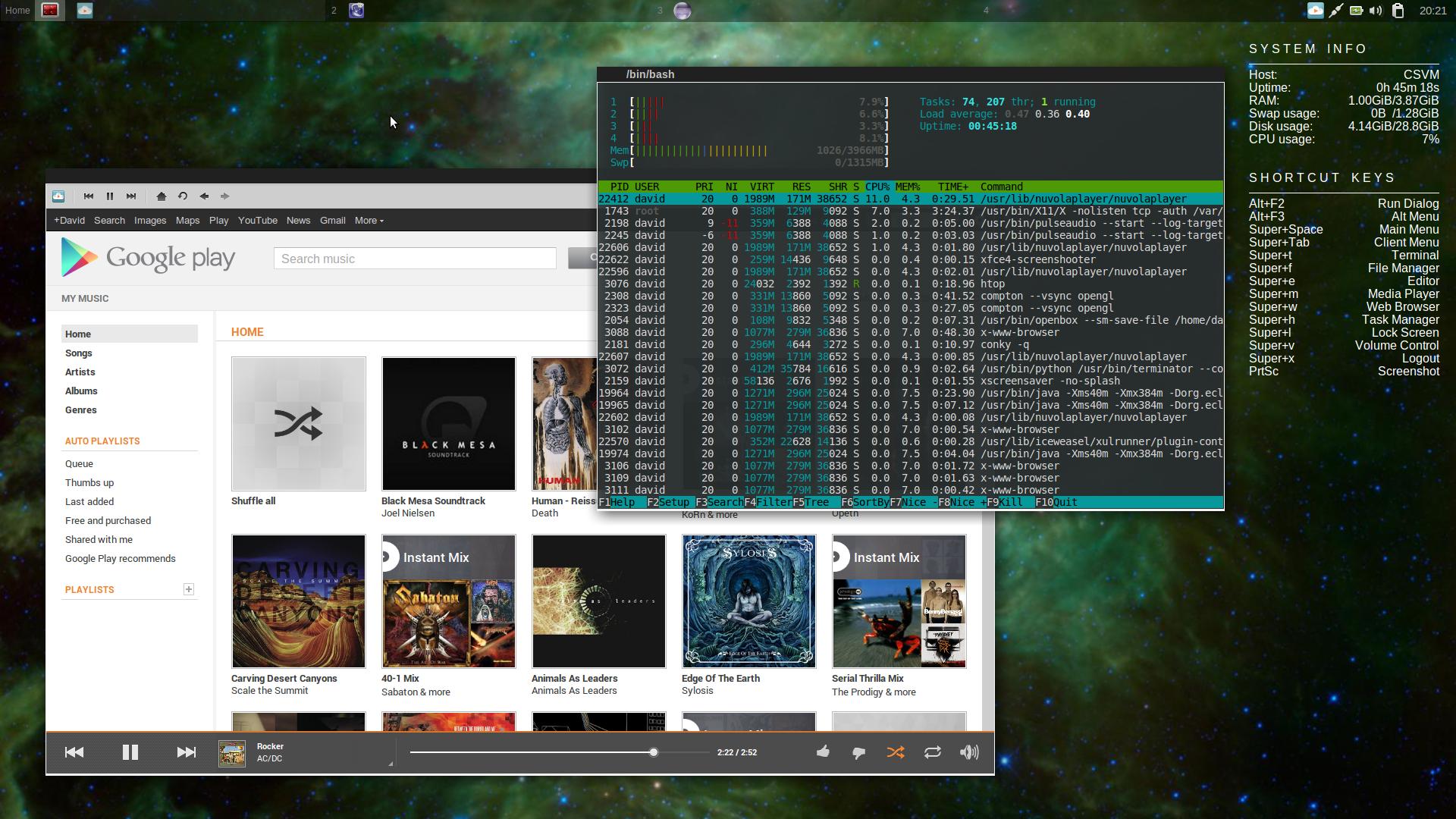
Task: Click the CPU% column header in htop
Action: click(x=877, y=187)
